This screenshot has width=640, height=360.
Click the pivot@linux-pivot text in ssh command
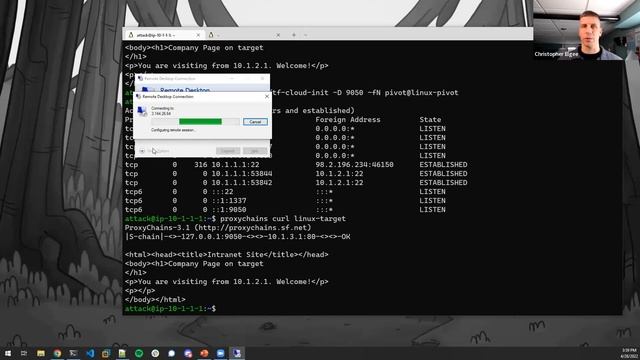[421, 93]
